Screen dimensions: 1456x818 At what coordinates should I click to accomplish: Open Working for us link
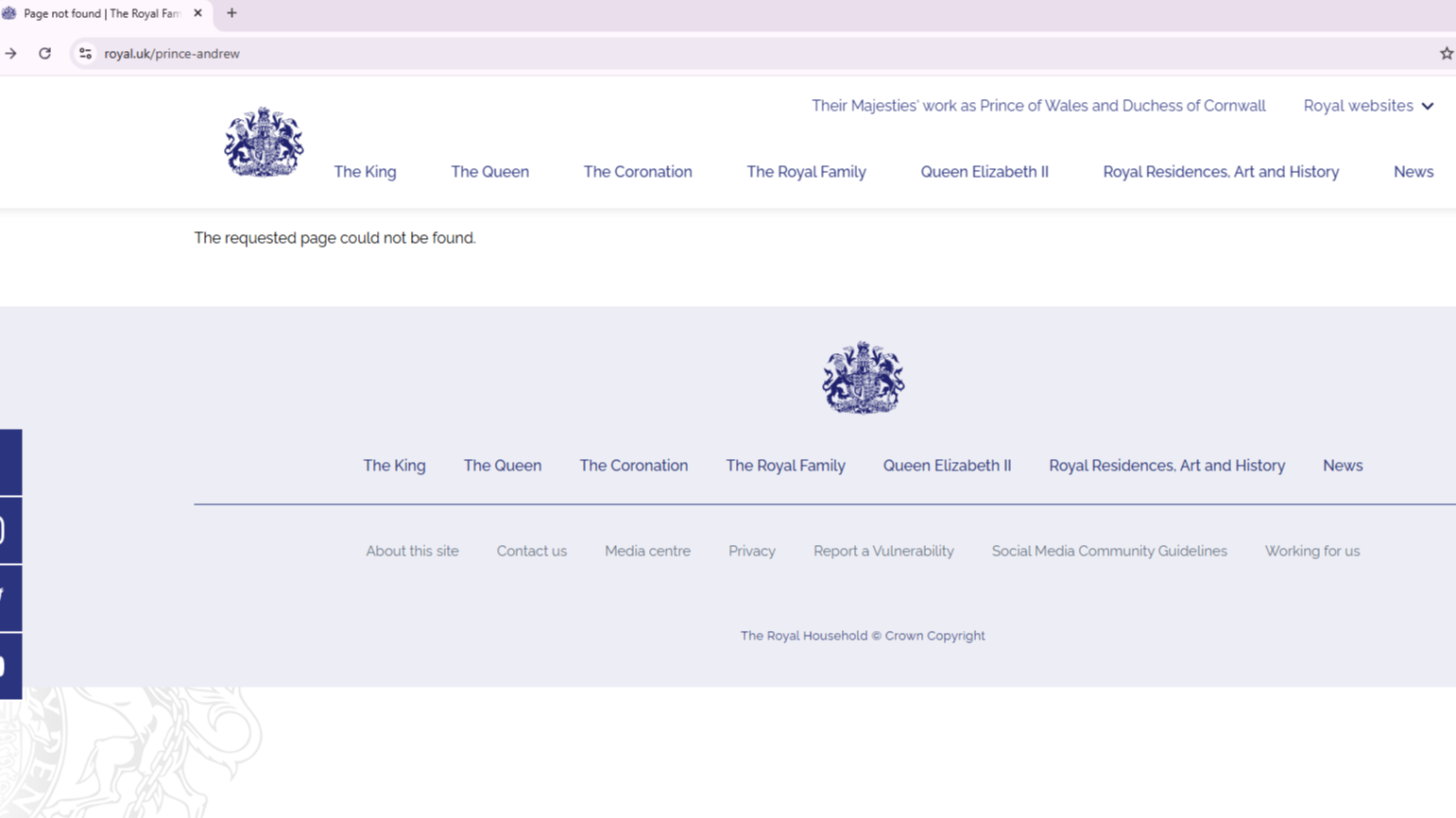coord(1312,551)
